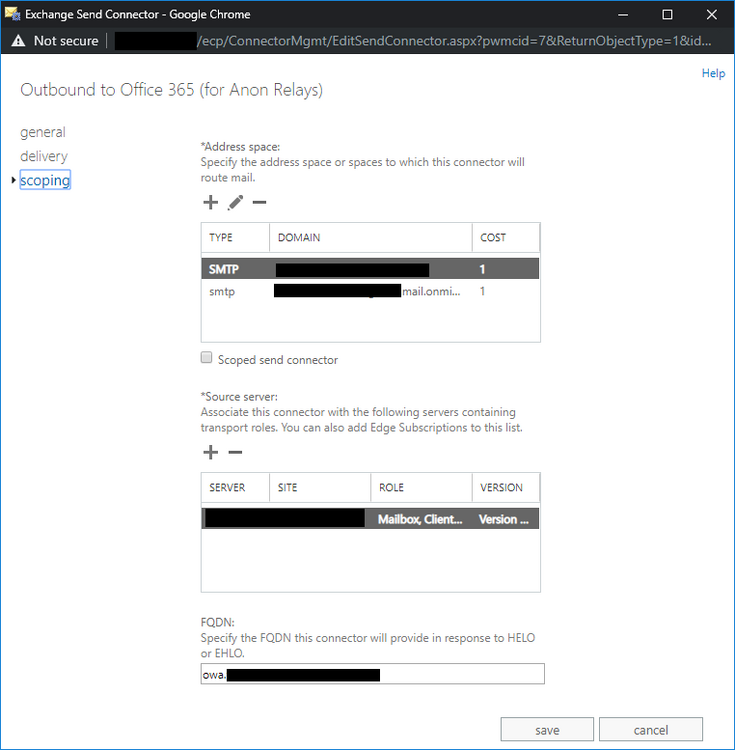Add a new address space entry
The height and width of the screenshot is (750, 735).
pos(210,202)
